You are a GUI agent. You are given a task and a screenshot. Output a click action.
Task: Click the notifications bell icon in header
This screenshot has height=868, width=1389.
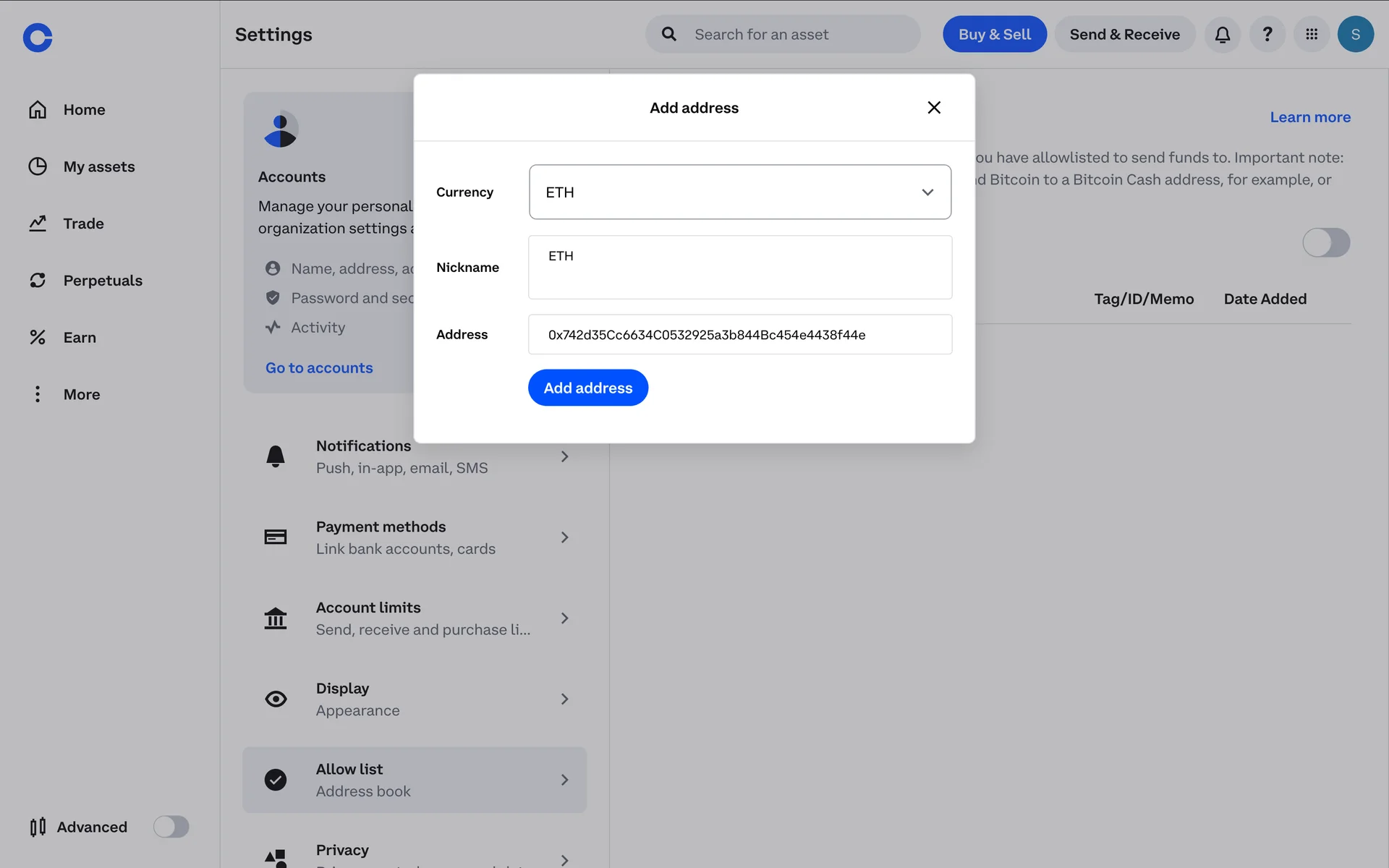[x=1222, y=34]
